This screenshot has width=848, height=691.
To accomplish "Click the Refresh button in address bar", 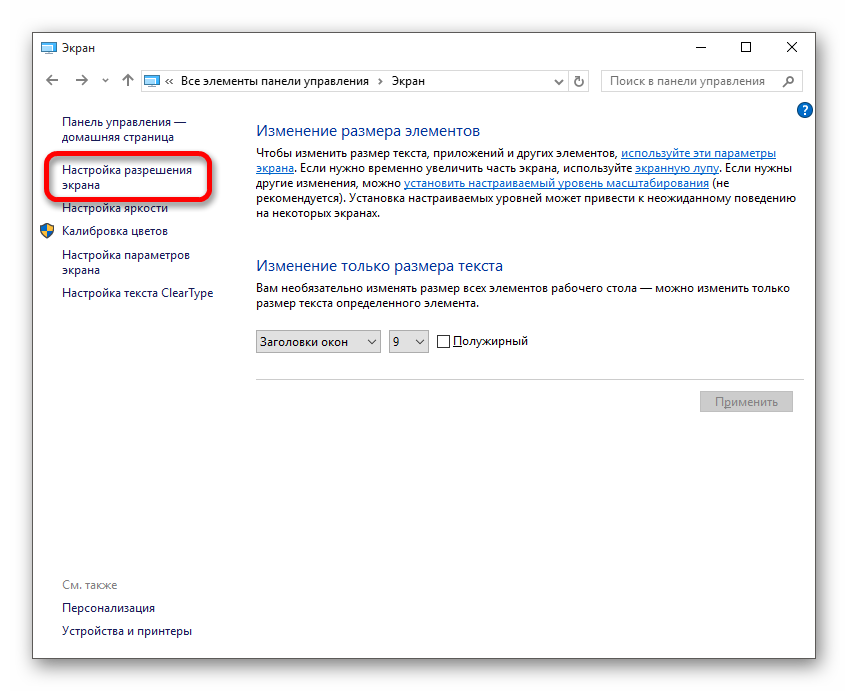I will (579, 81).
